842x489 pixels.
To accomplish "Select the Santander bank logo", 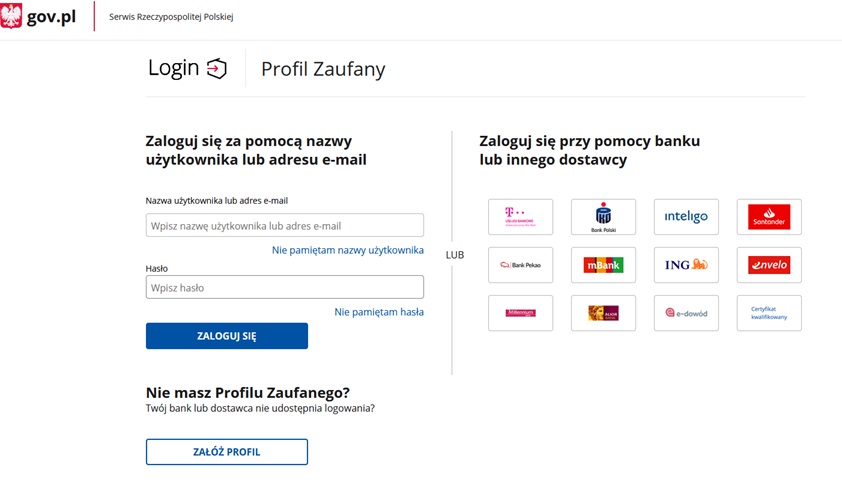I will pyautogui.click(x=769, y=217).
